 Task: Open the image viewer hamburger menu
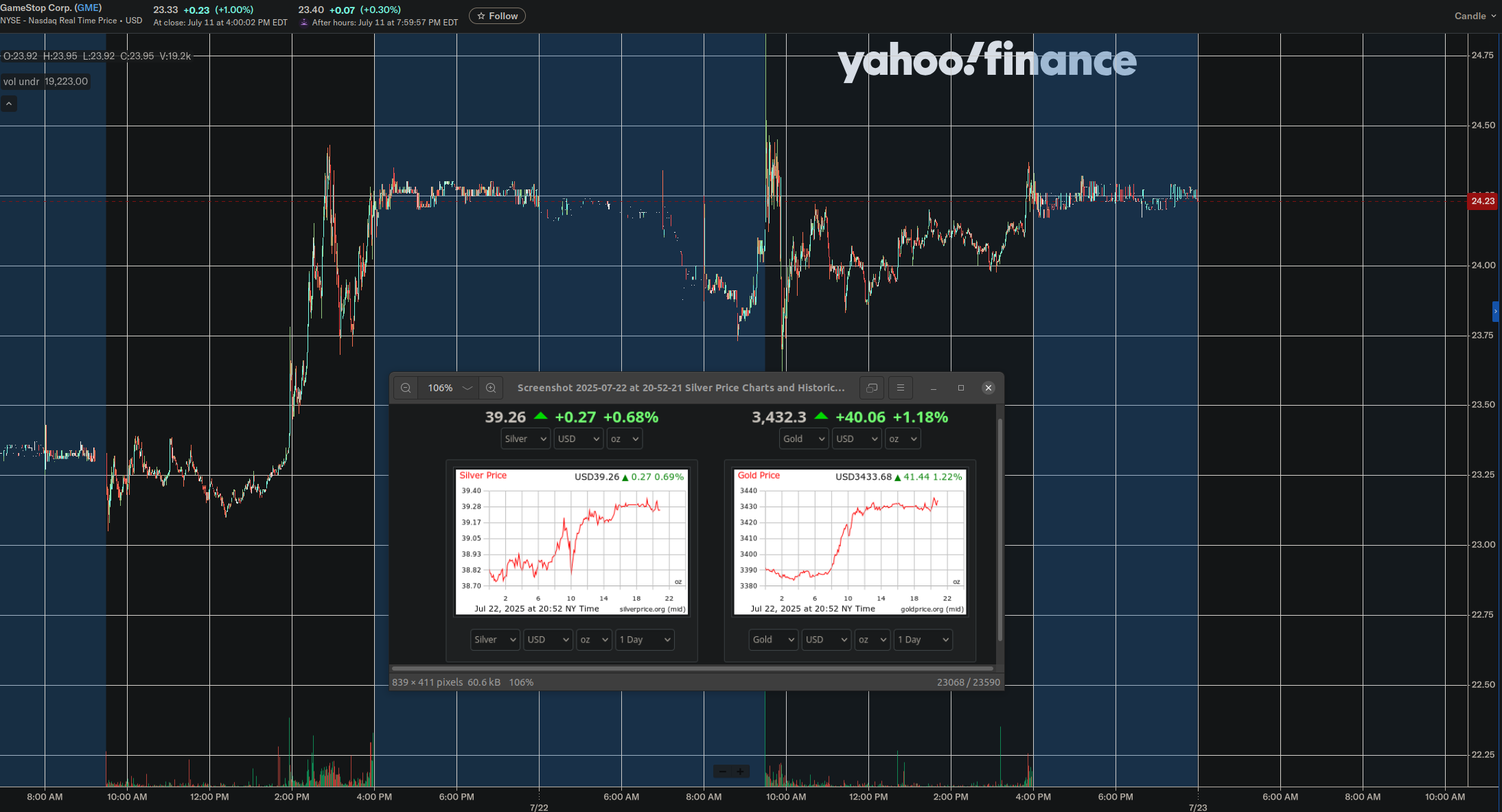tap(901, 388)
